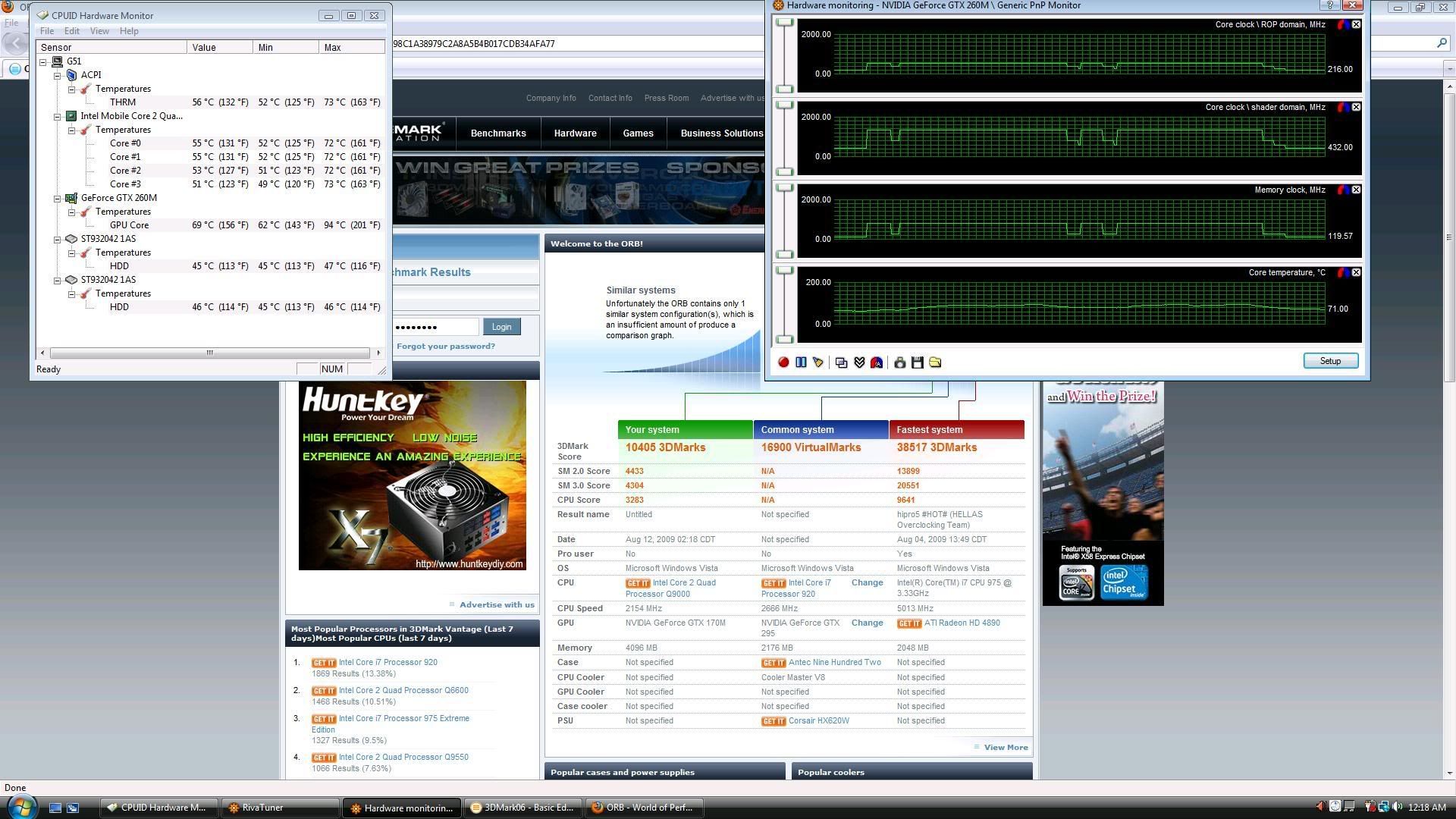Collapse the G51 root tree node
This screenshot has width=1456, height=819.
(x=43, y=61)
